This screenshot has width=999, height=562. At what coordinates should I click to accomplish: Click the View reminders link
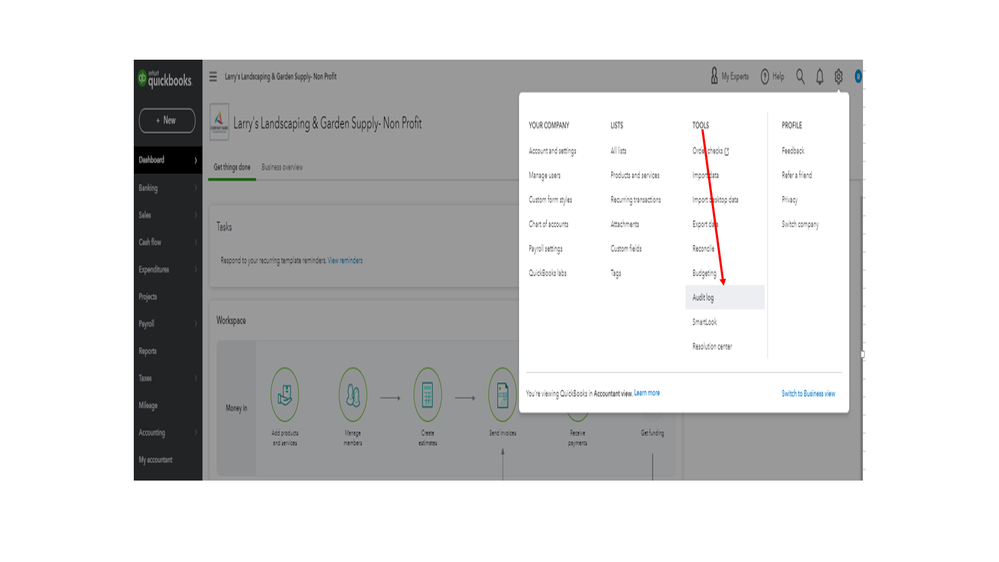tap(345, 261)
